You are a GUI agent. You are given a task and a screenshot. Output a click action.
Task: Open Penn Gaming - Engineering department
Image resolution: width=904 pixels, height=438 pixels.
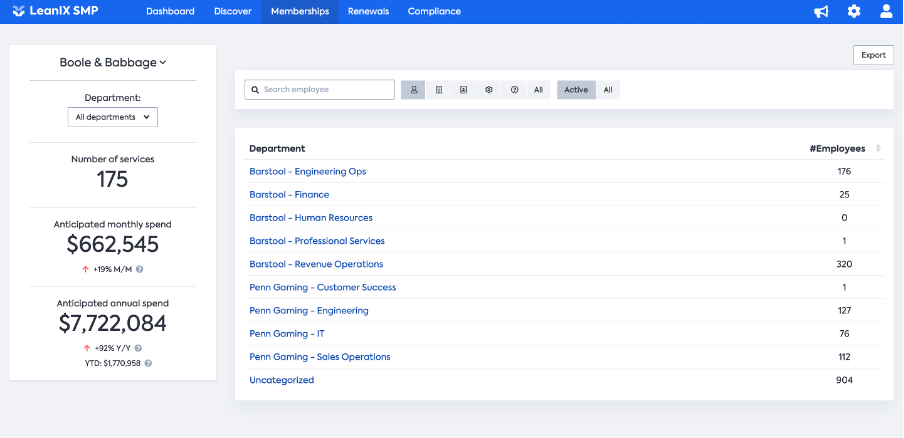(x=308, y=311)
